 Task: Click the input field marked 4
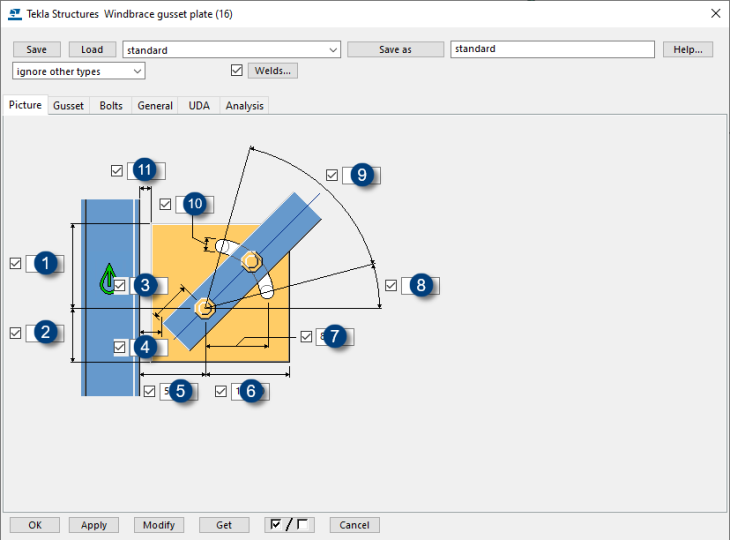click(x=149, y=347)
